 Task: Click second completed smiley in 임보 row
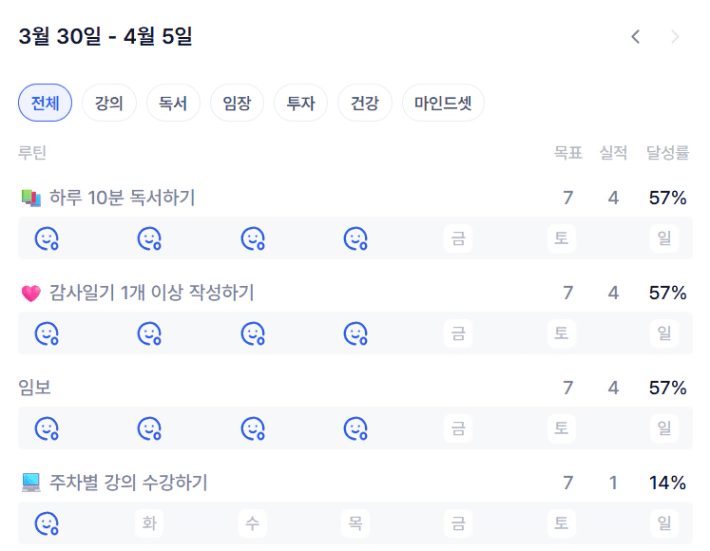click(150, 428)
